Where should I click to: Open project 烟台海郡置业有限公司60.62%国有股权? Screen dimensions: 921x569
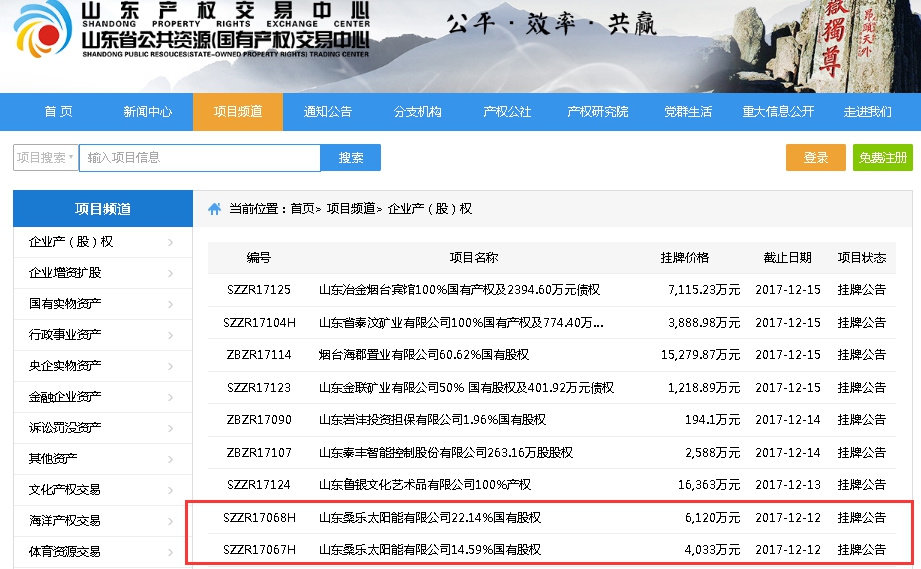(x=423, y=355)
